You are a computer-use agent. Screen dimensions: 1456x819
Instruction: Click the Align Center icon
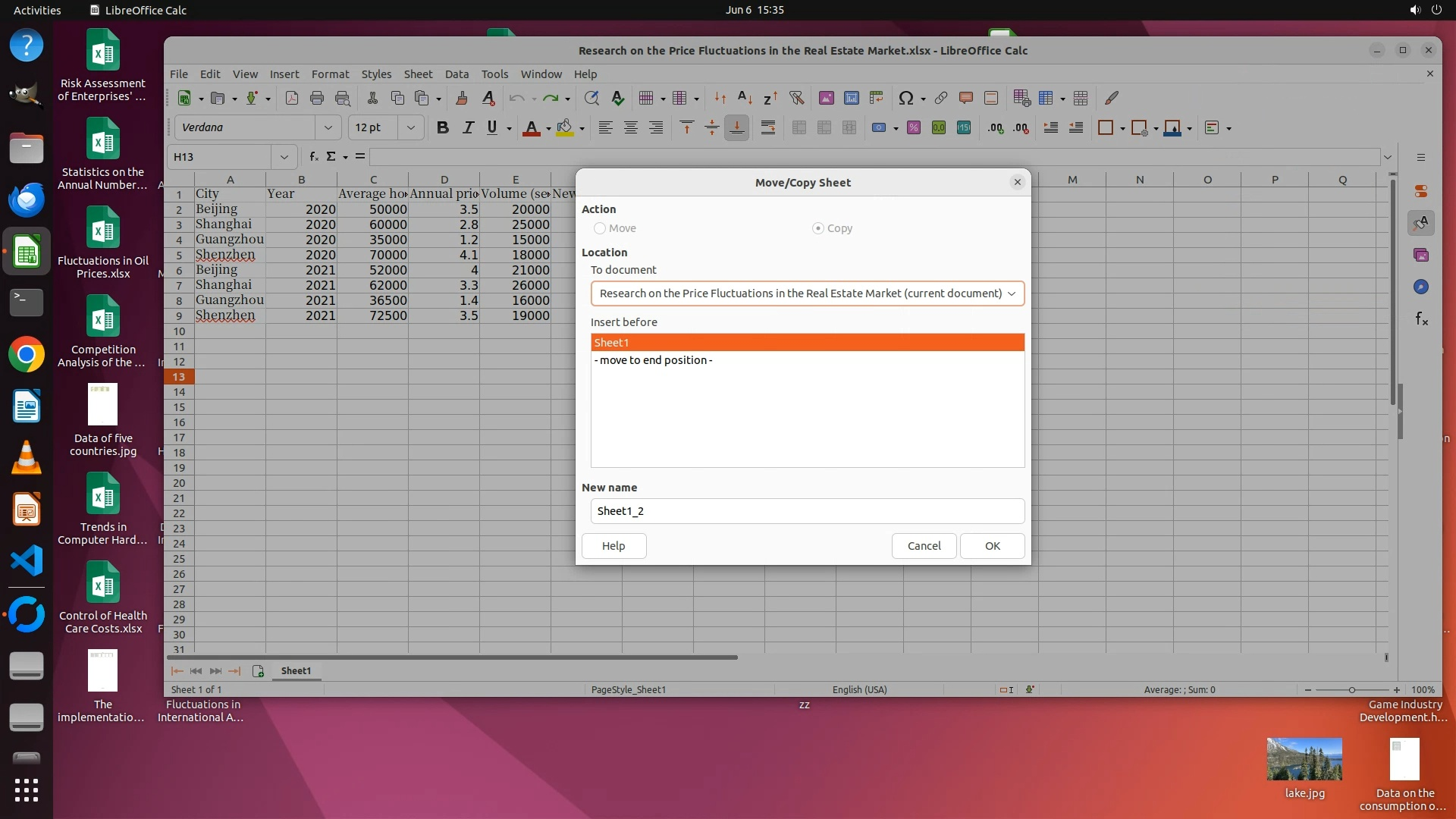pos(630,127)
